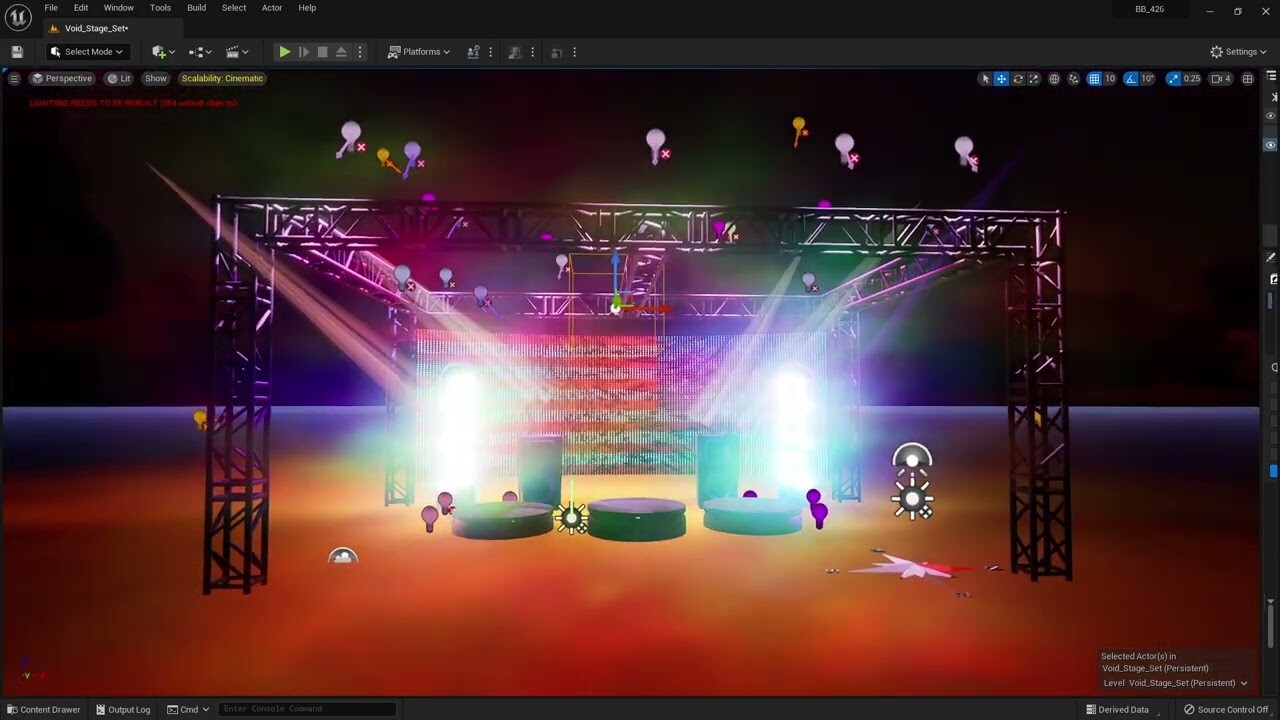1280x720 pixels.
Task: Save the current level with the floppy disk icon
Action: tap(17, 52)
